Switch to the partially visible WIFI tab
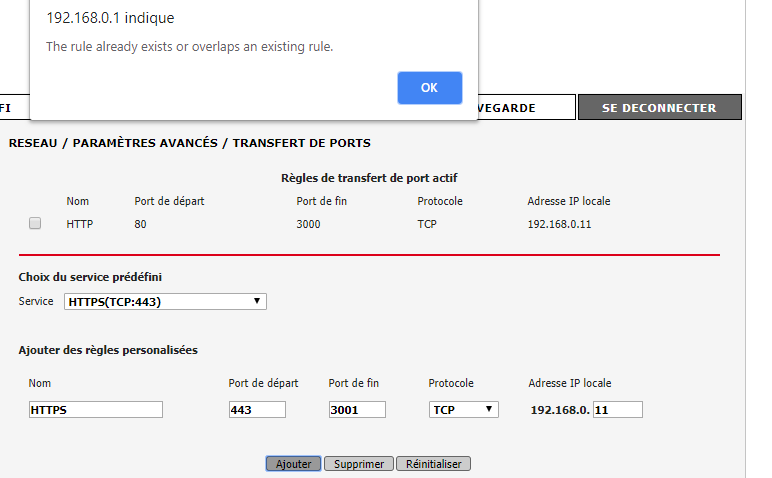 point(6,108)
